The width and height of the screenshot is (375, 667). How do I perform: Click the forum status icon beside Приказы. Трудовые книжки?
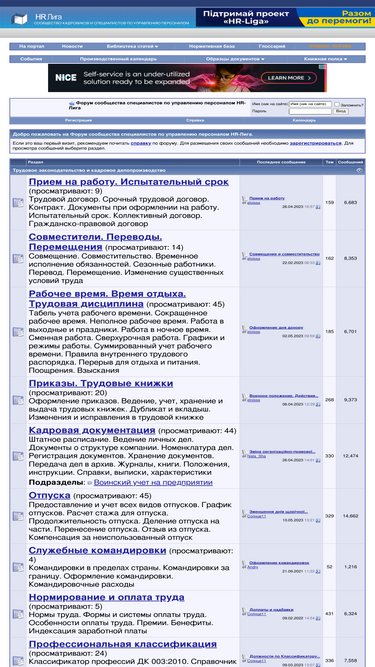point(18,400)
